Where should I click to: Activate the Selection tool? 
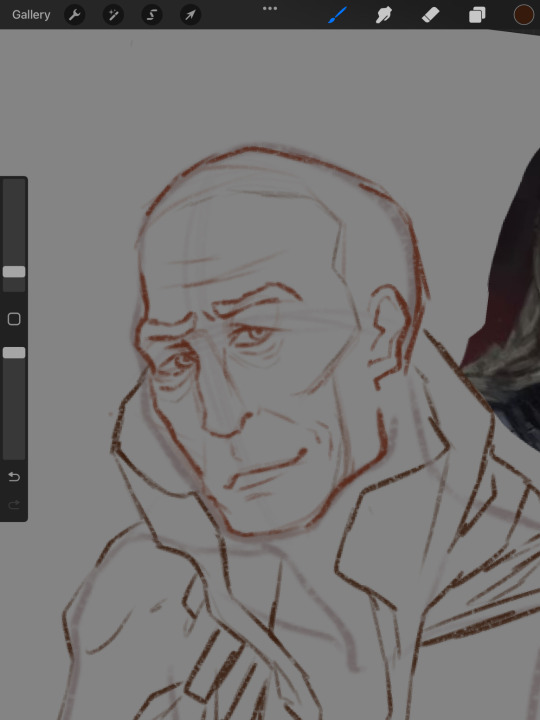[152, 15]
